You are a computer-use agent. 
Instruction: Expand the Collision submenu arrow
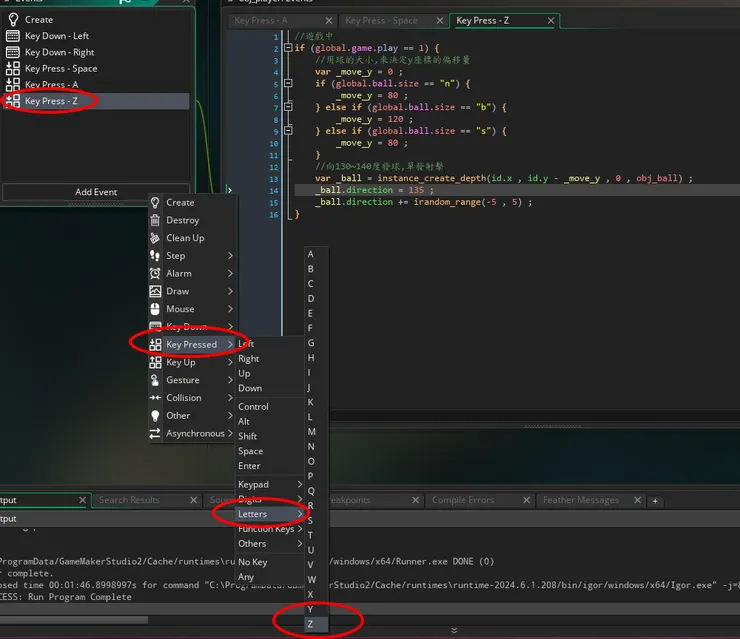click(230, 398)
